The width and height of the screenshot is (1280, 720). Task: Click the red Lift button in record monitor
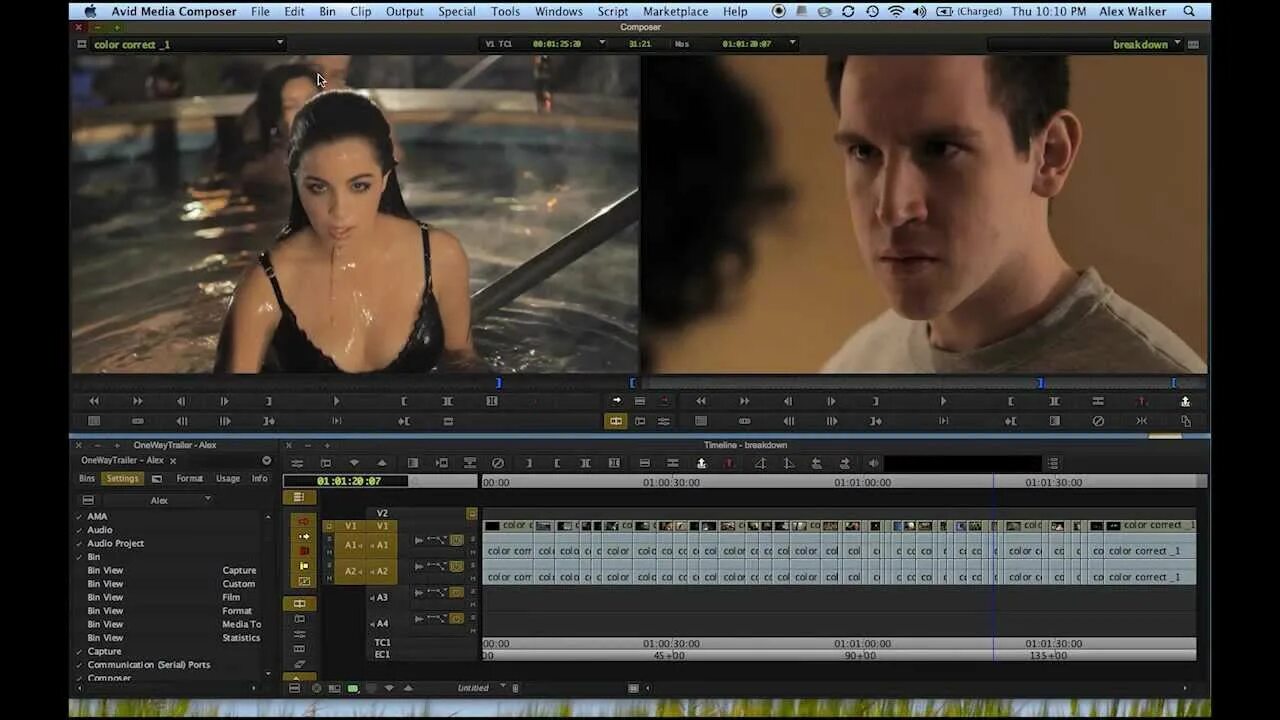[1141, 401]
